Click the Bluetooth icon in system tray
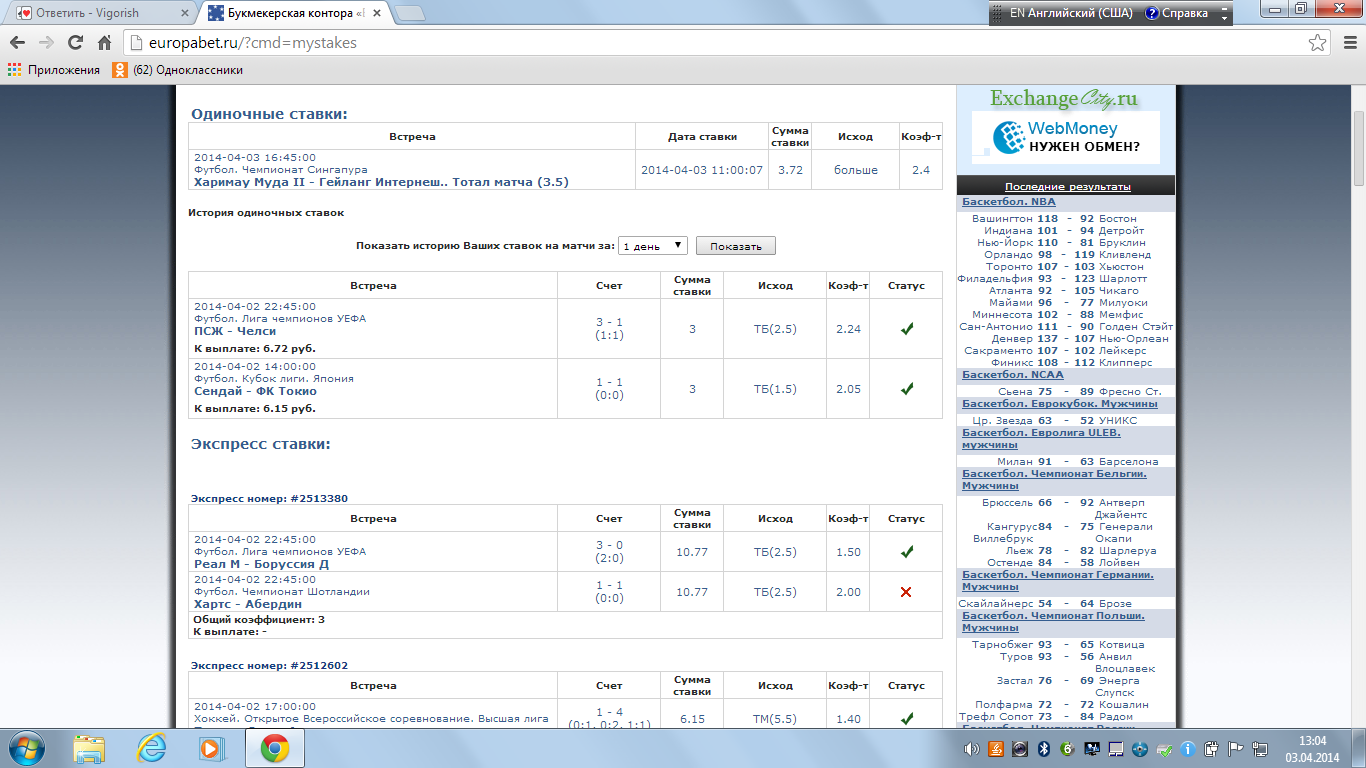 pos(1042,749)
